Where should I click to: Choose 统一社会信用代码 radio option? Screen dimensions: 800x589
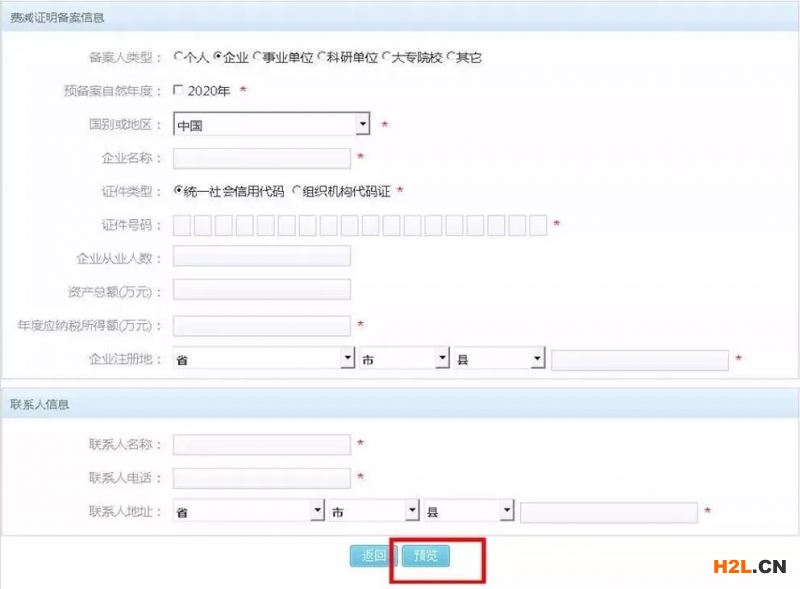point(179,191)
